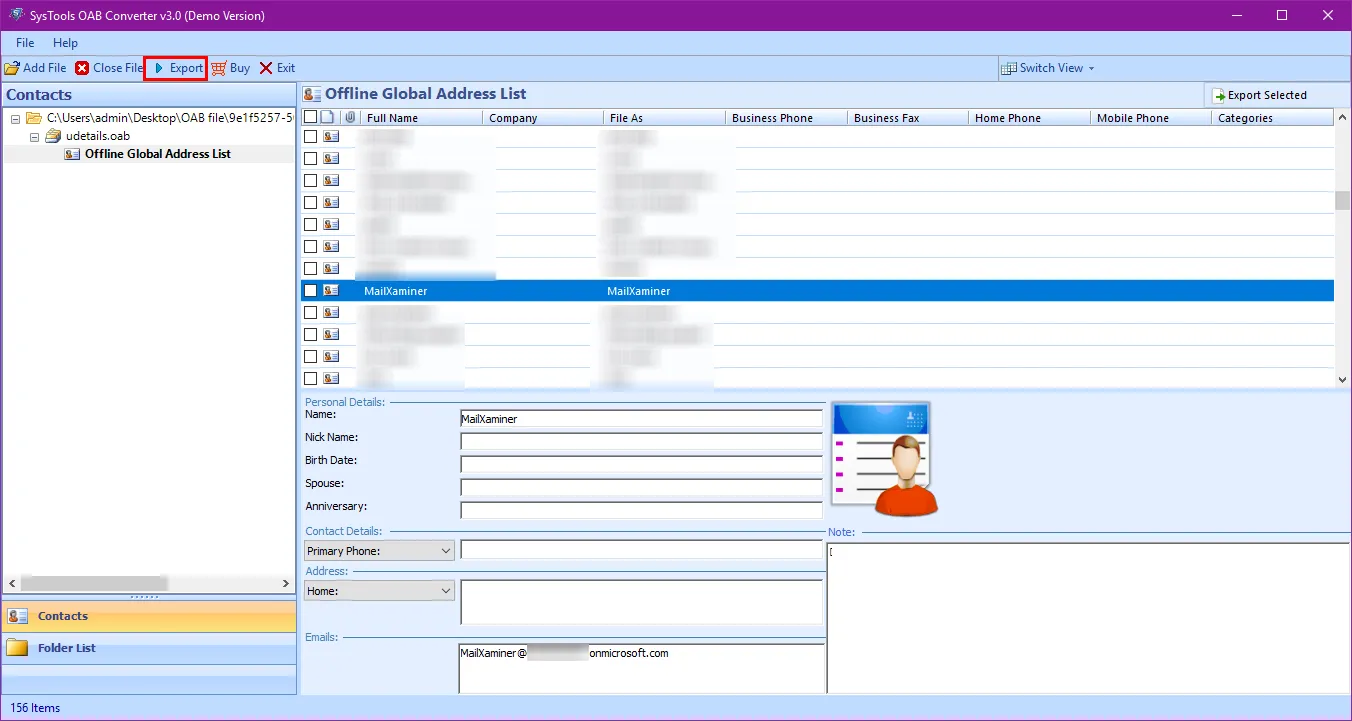Click the contact card icon in MailXaminer row

pos(331,291)
